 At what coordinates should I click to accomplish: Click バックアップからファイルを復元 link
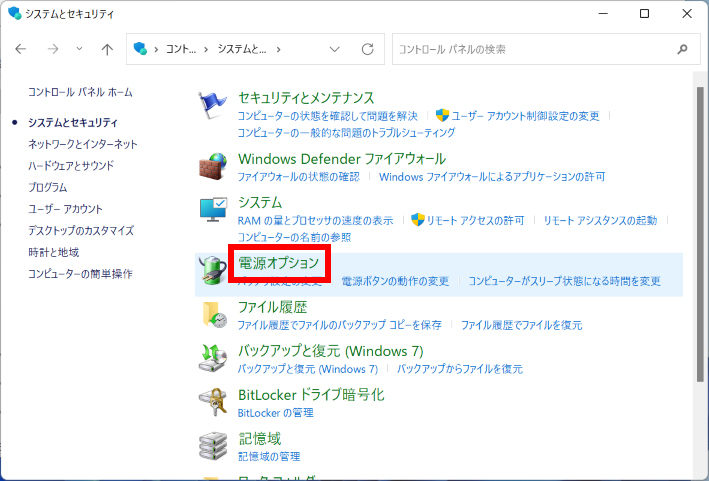pos(460,369)
